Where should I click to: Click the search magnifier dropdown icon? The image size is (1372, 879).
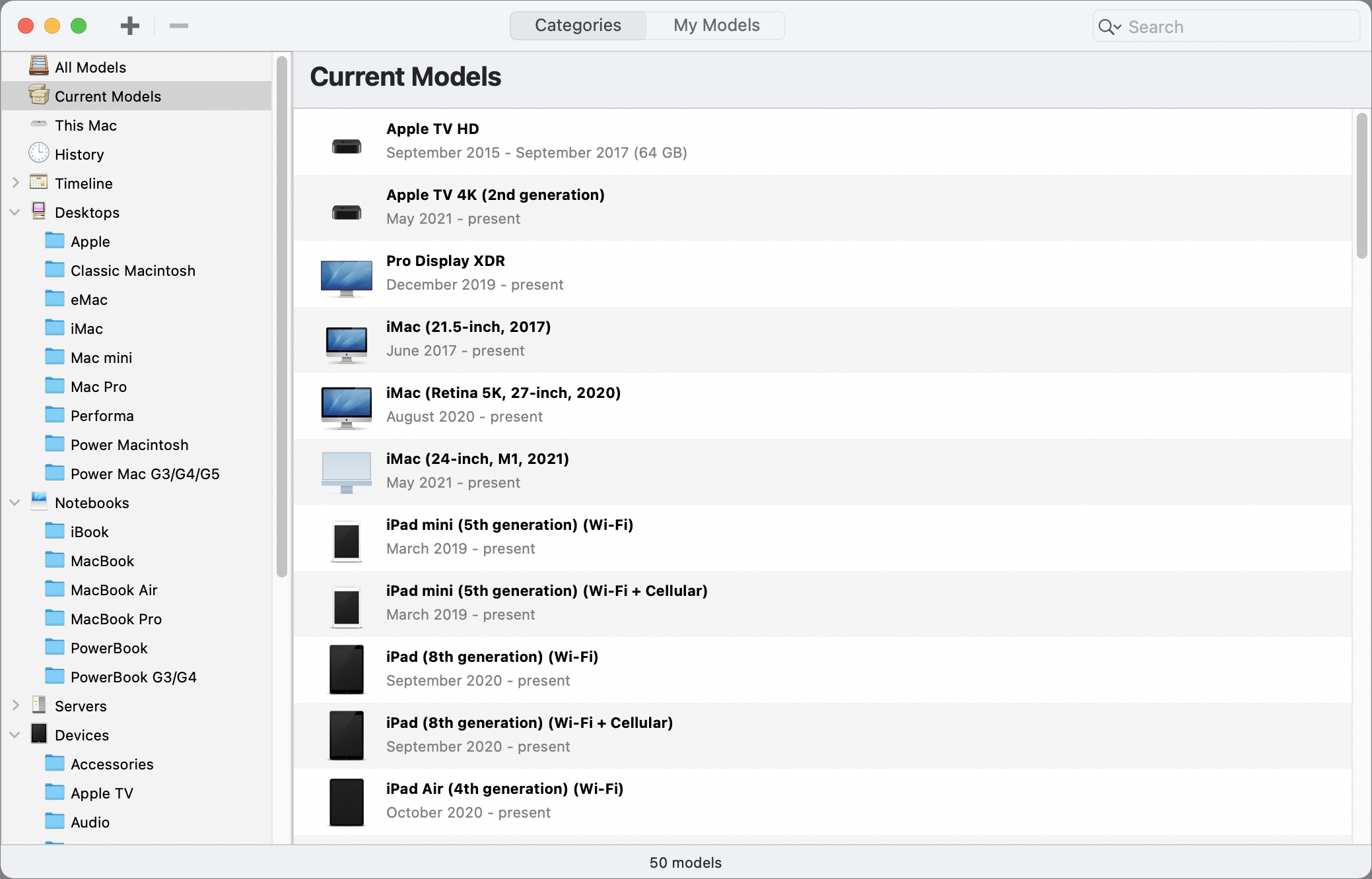point(1110,27)
